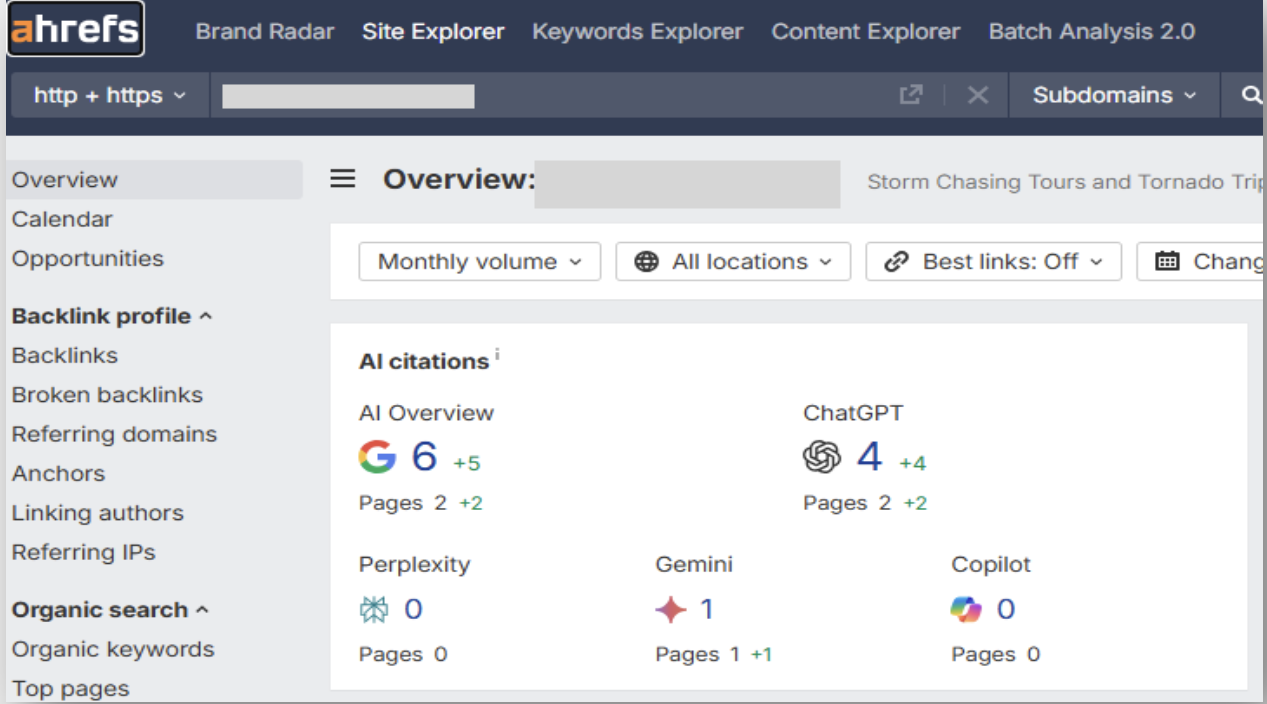Open the Linking authors report
The image size is (1267, 704).
click(97, 513)
